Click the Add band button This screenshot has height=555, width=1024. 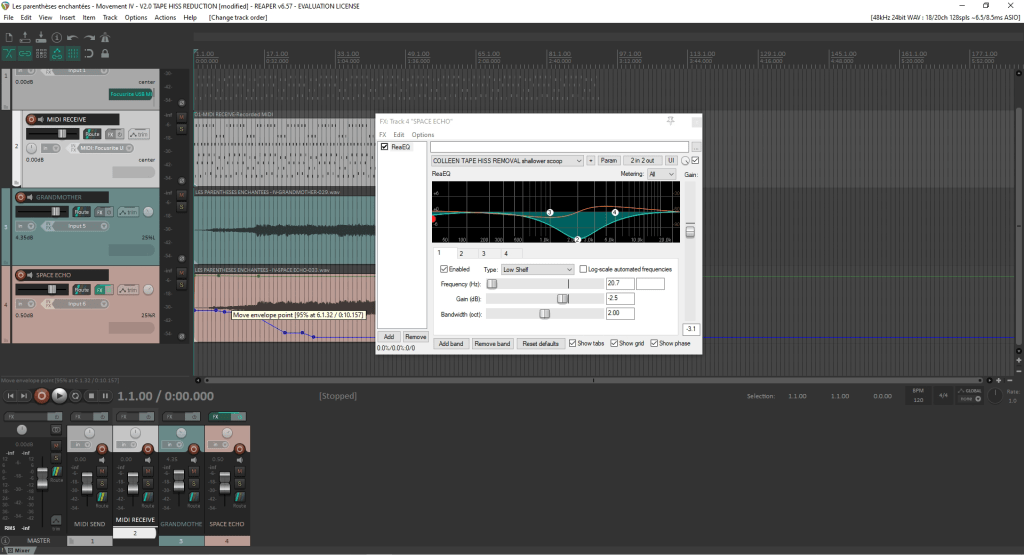[x=449, y=343]
